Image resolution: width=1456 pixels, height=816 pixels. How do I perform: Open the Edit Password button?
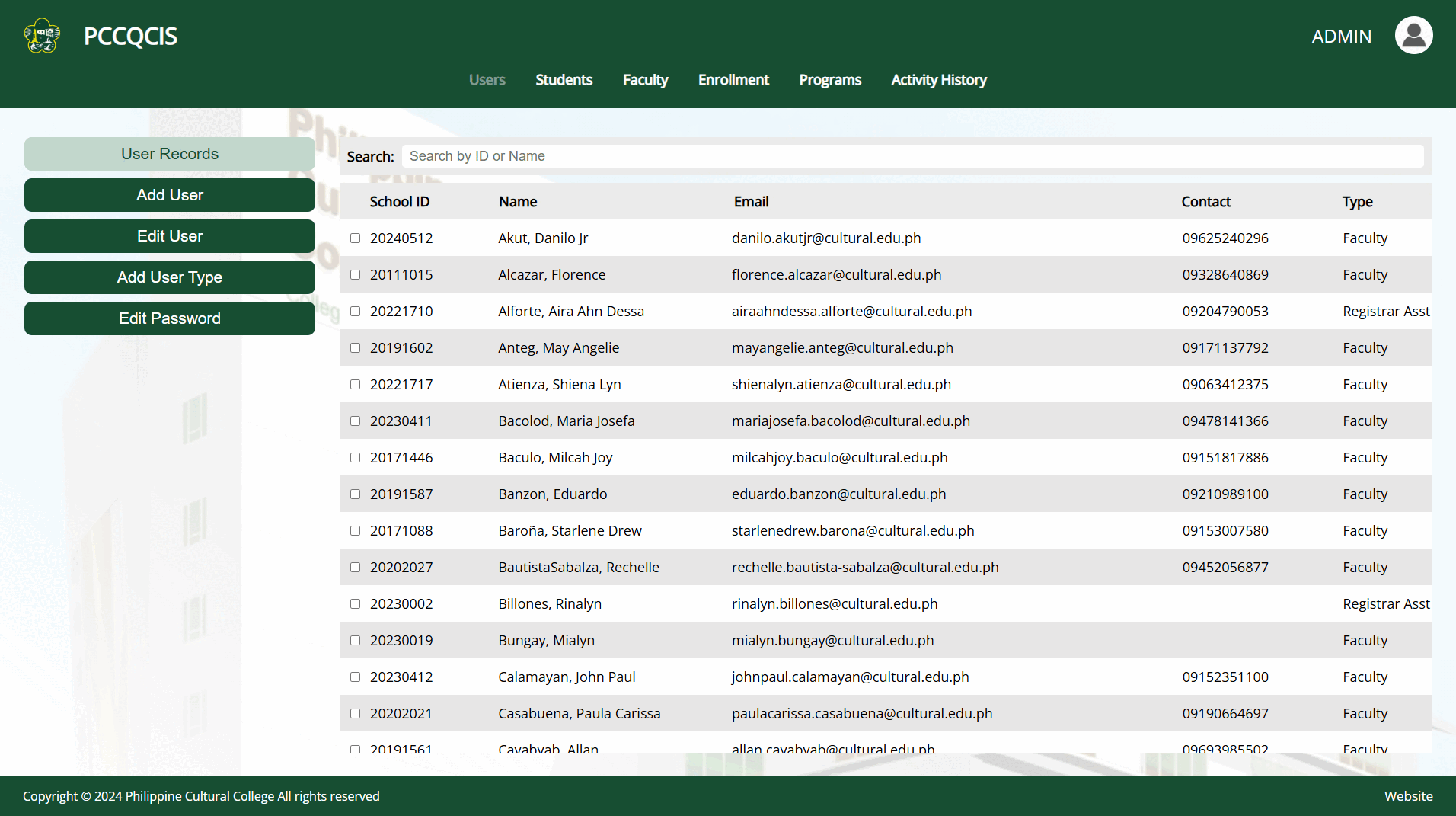click(170, 318)
